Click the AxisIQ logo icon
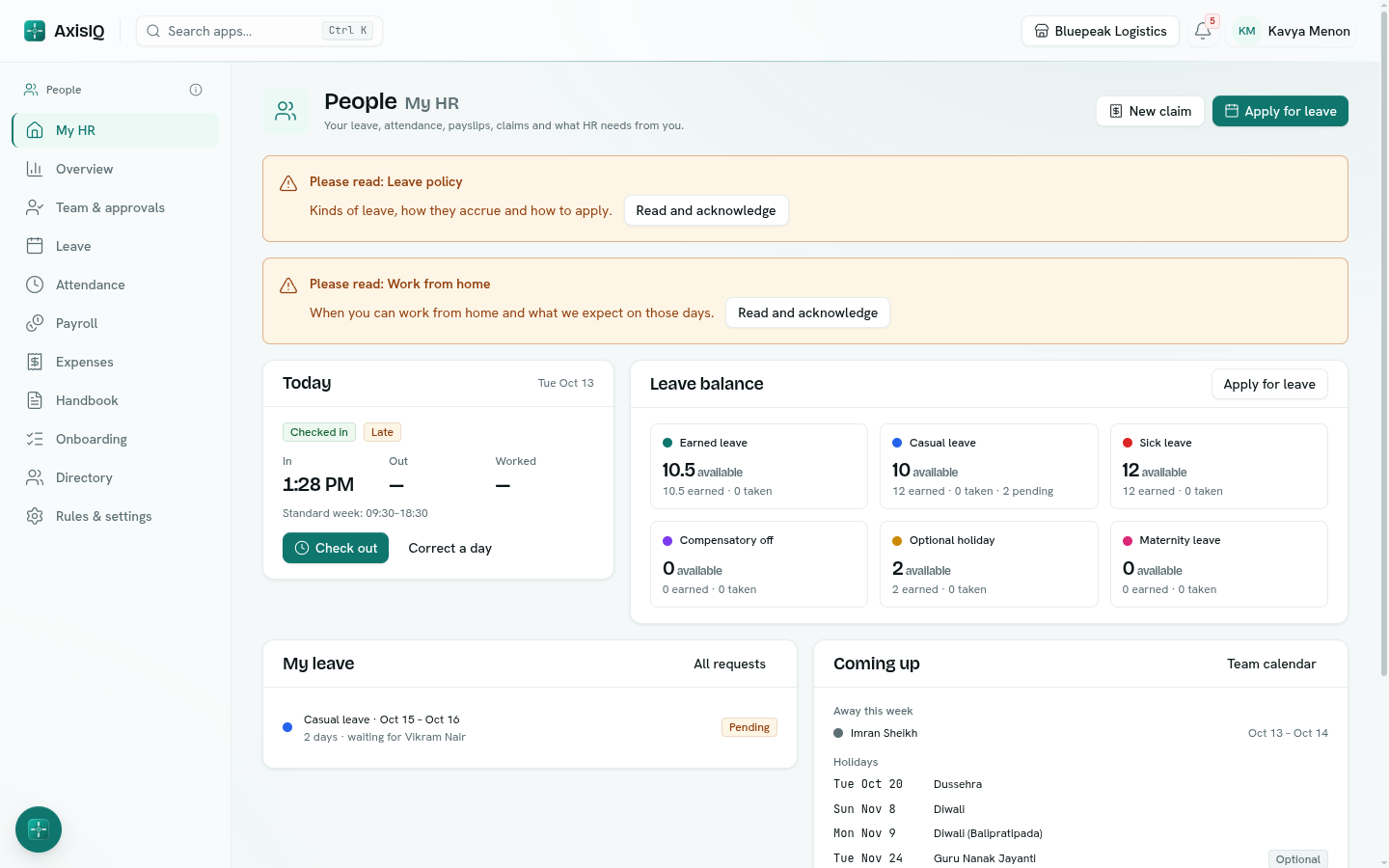 [35, 31]
